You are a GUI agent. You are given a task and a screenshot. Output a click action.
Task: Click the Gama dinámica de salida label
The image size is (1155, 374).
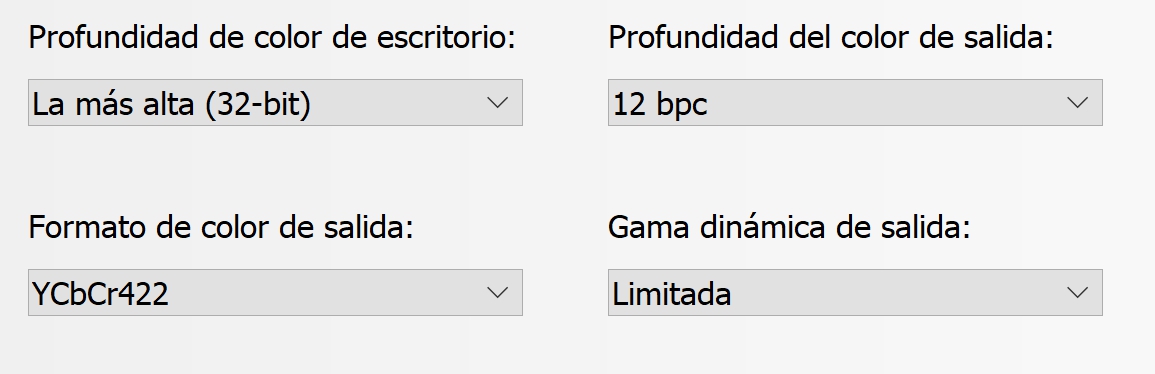[790, 227]
